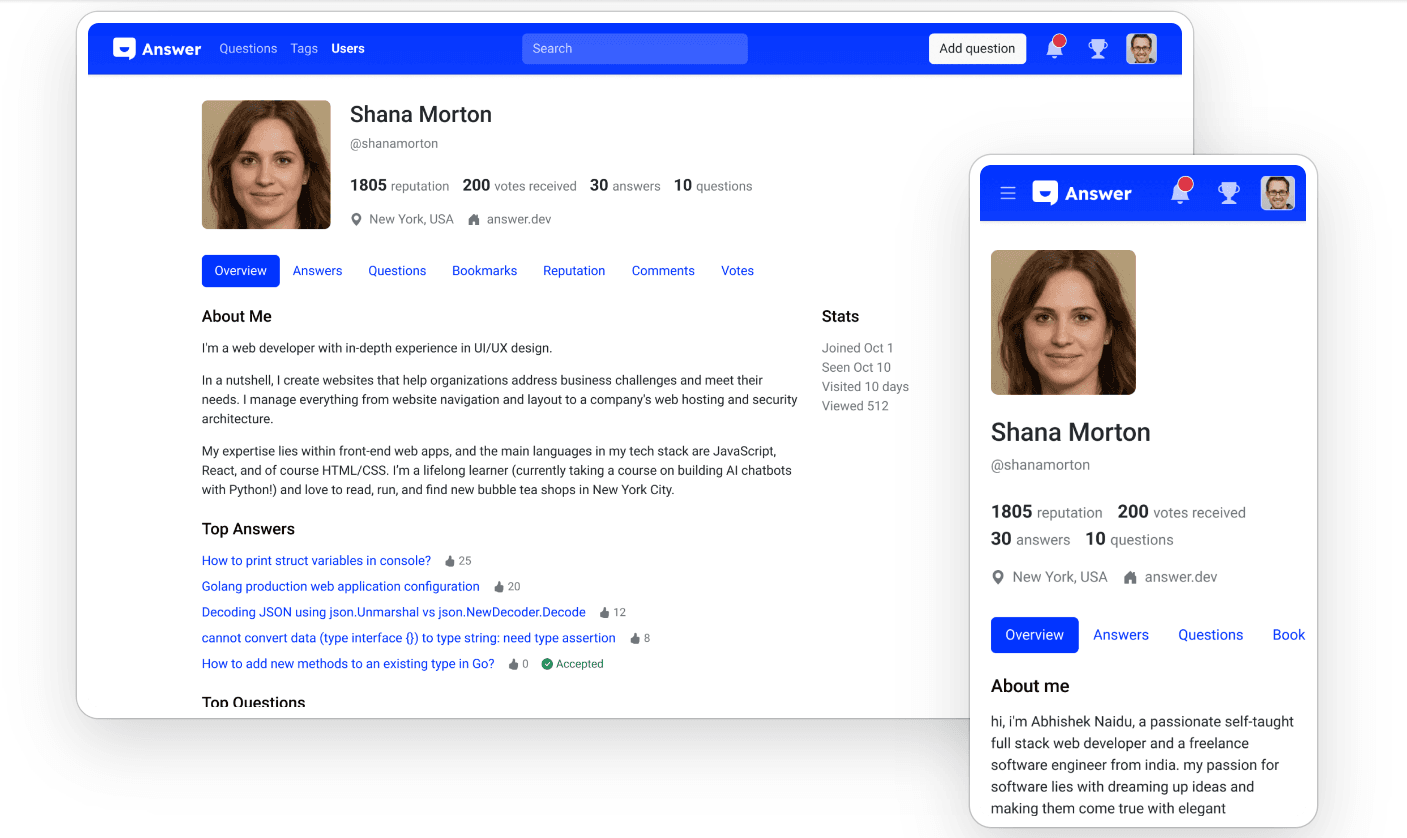
Task: Open the Reputation tab on profile
Action: [x=574, y=271]
